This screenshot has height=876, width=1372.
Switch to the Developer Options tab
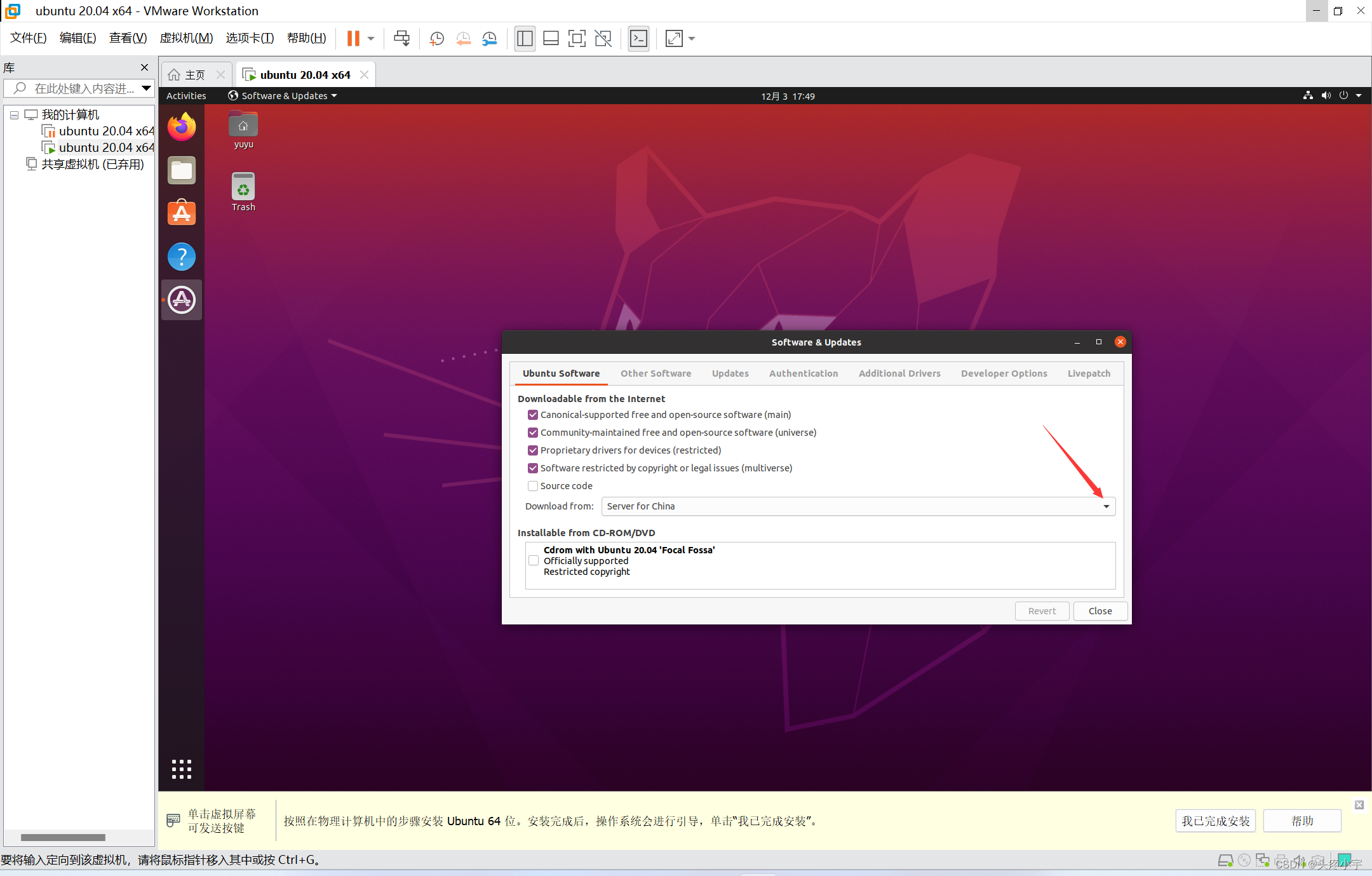(1004, 374)
